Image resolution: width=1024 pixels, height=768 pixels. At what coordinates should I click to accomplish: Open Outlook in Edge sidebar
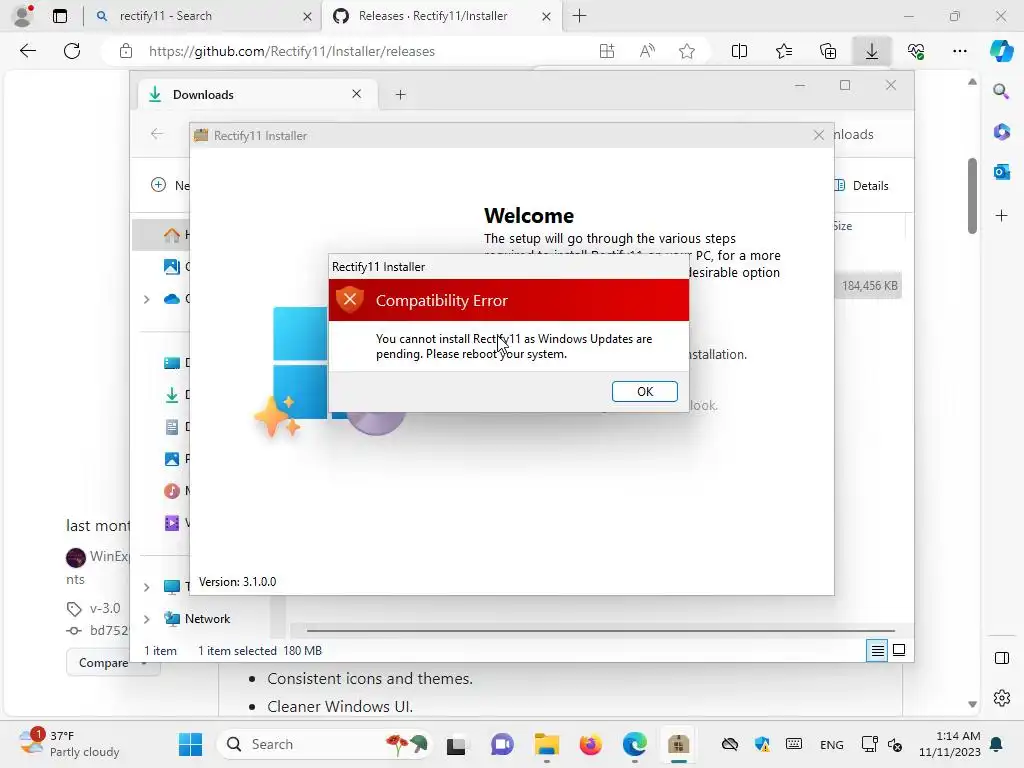coord(1001,172)
